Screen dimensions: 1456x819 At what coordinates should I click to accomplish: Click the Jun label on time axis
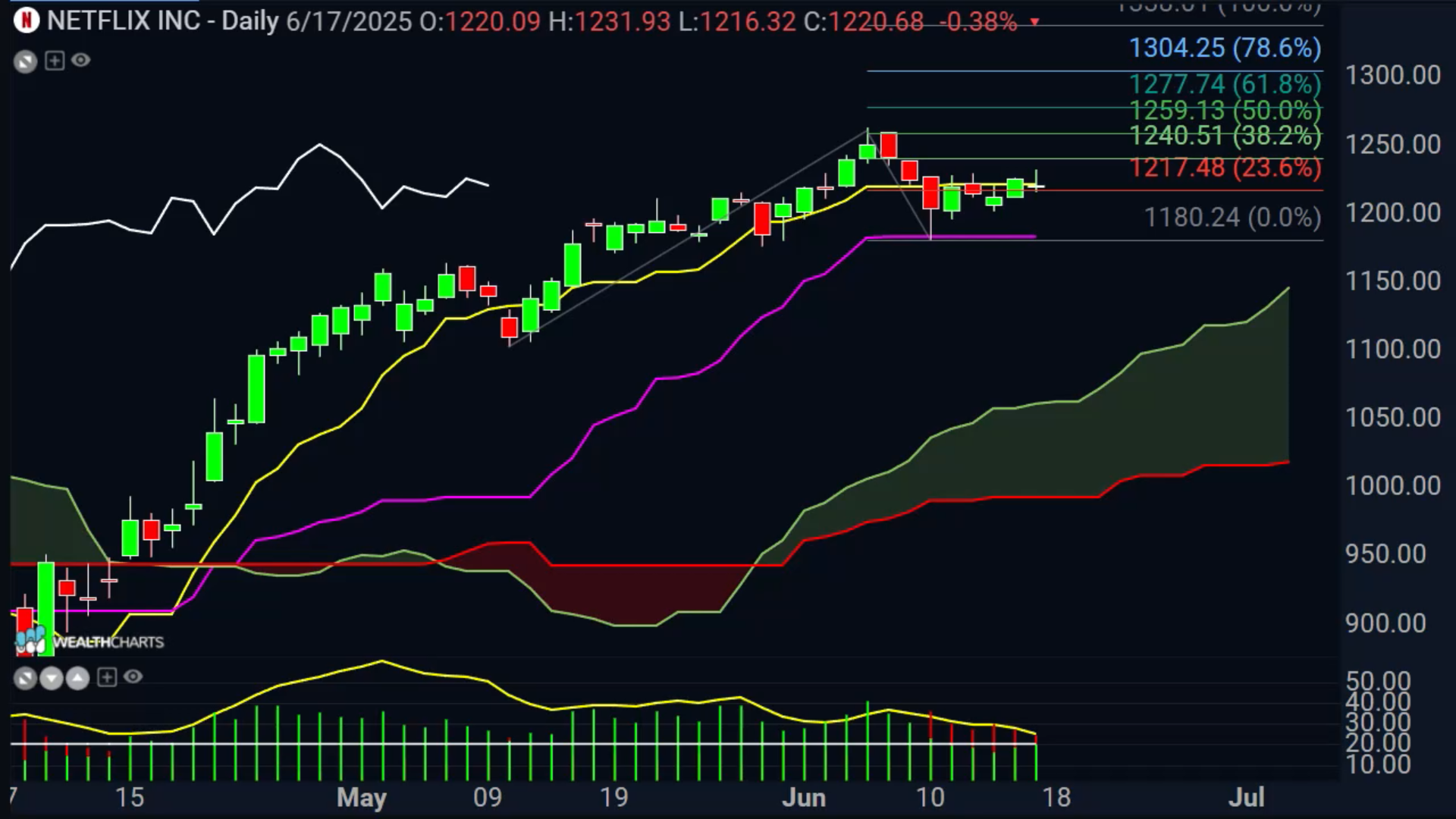click(x=804, y=798)
